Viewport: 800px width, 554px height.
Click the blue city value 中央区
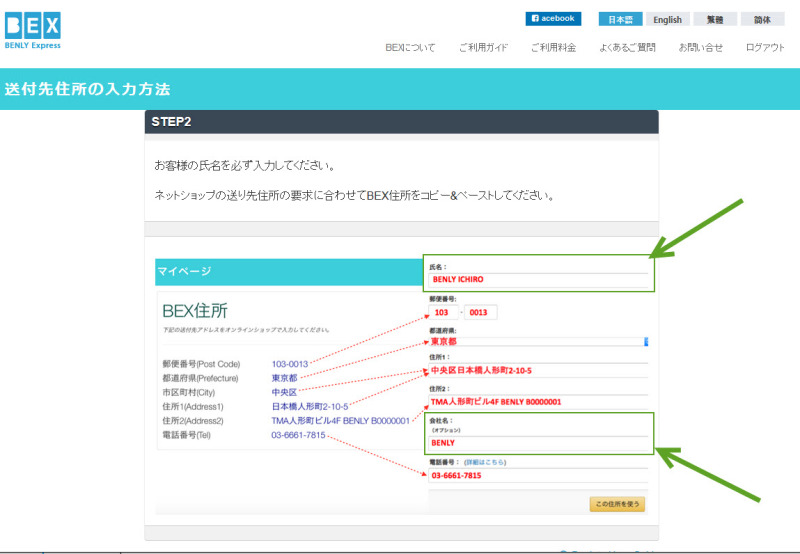284,393
